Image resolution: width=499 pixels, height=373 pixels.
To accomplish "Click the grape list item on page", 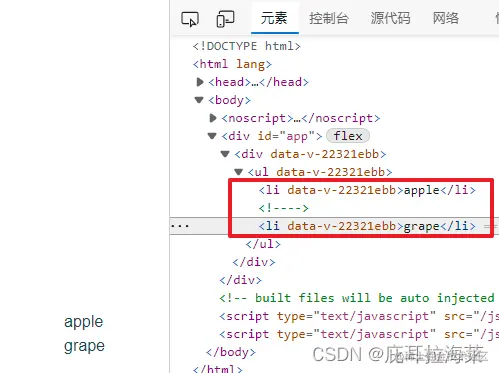I will point(84,346).
